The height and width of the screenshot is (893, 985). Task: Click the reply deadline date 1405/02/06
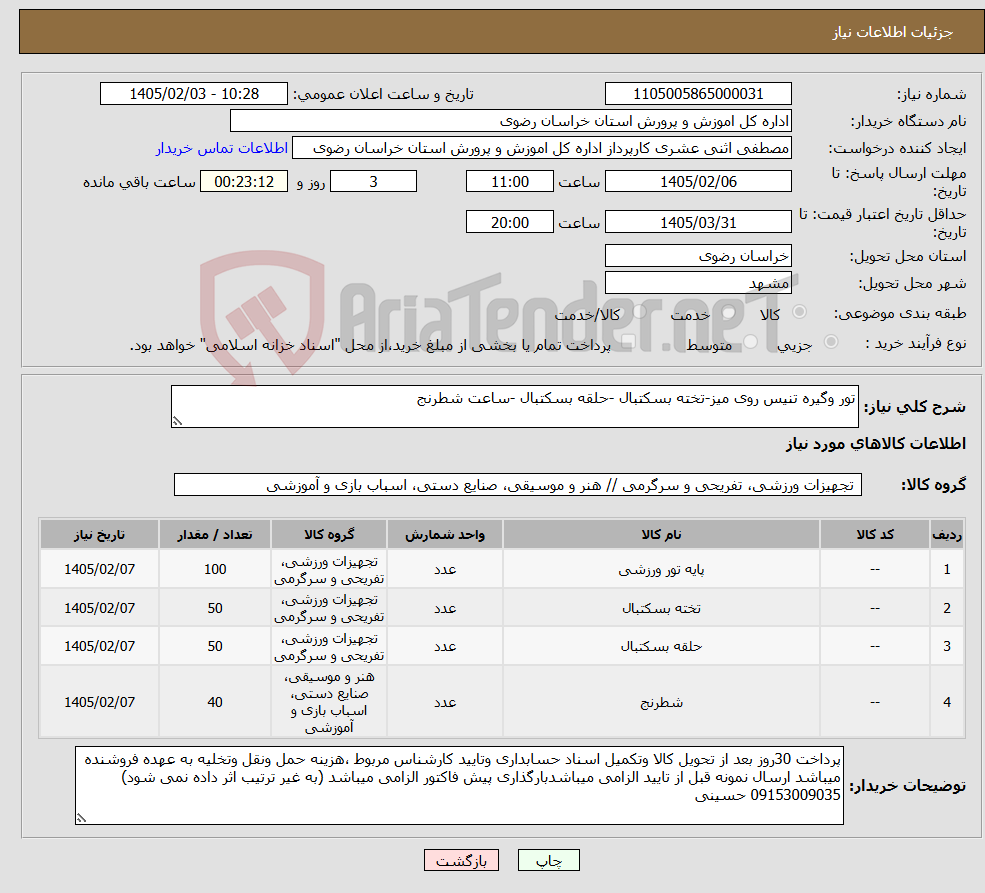pos(698,181)
